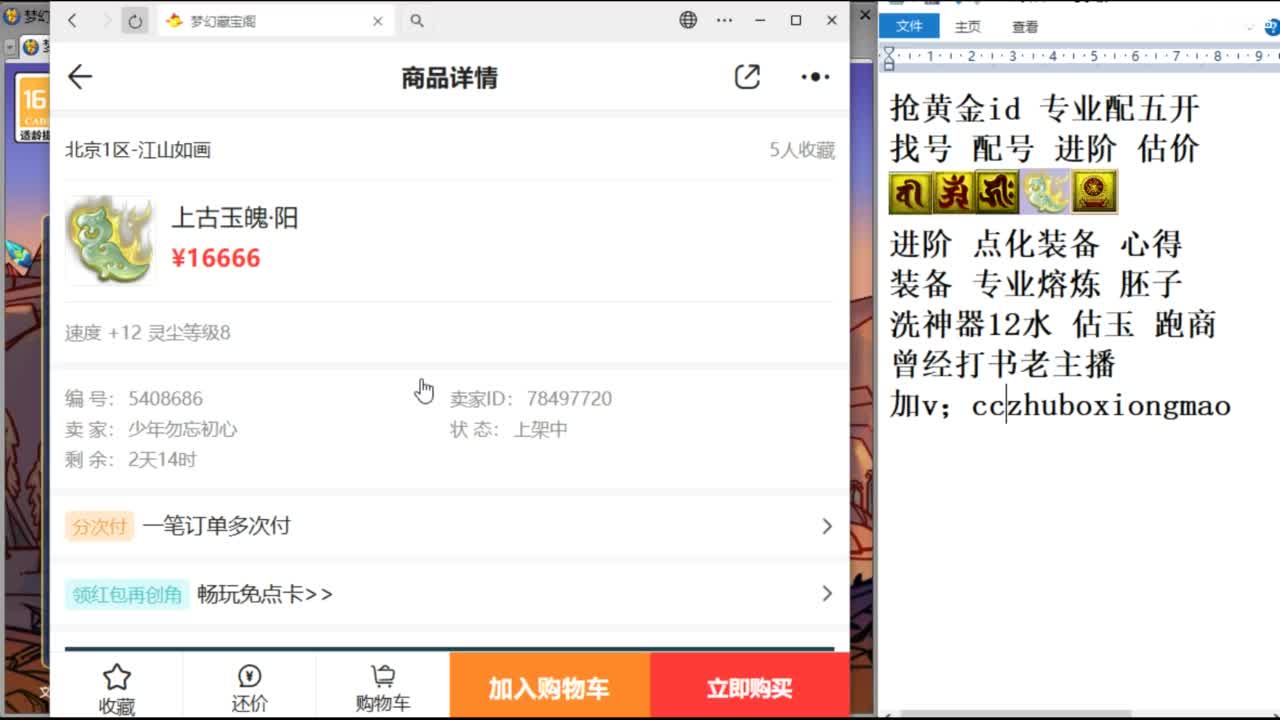1280x720 pixels.
Task: Click the 上古玉魄·阳 item thumbnail
Action: tap(110, 239)
